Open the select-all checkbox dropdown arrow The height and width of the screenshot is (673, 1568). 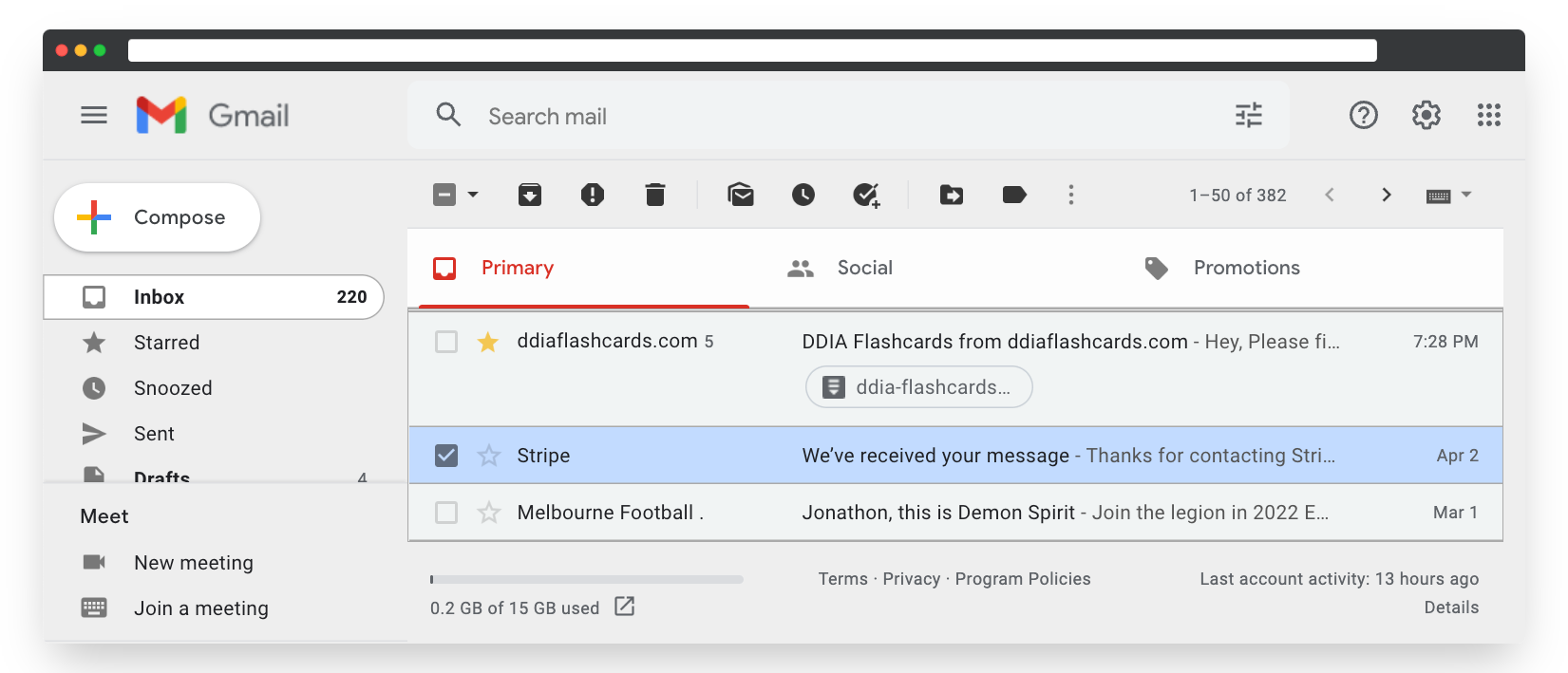[473, 196]
